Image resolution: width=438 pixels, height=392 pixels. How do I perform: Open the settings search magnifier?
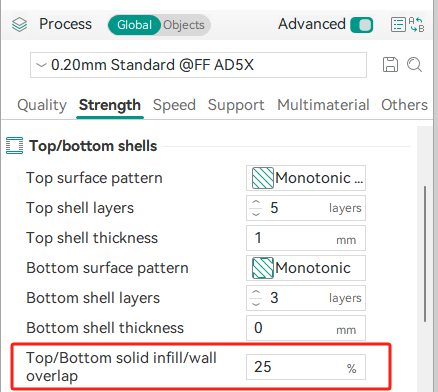[x=414, y=65]
